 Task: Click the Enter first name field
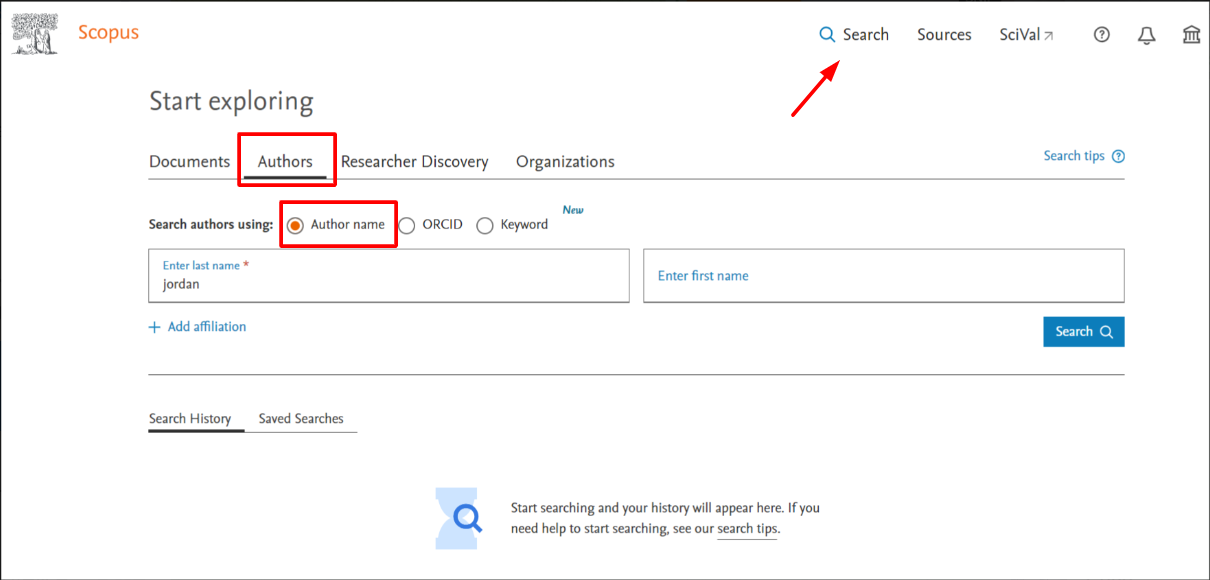click(883, 275)
